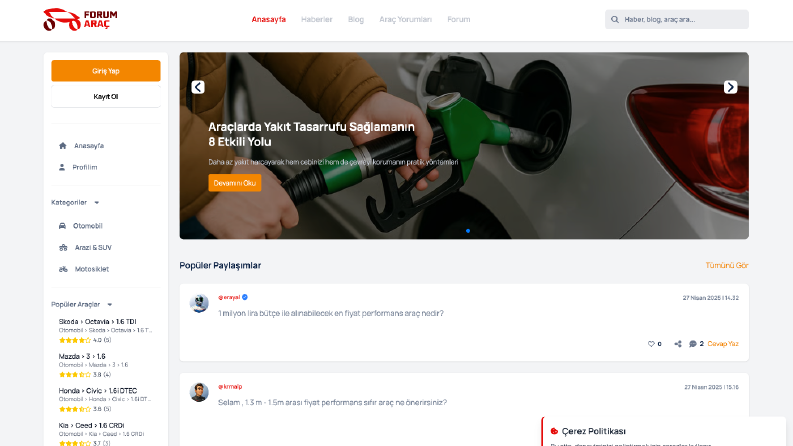Open the Araç Yorumları menu item
This screenshot has height=446, width=793.
tap(406, 19)
